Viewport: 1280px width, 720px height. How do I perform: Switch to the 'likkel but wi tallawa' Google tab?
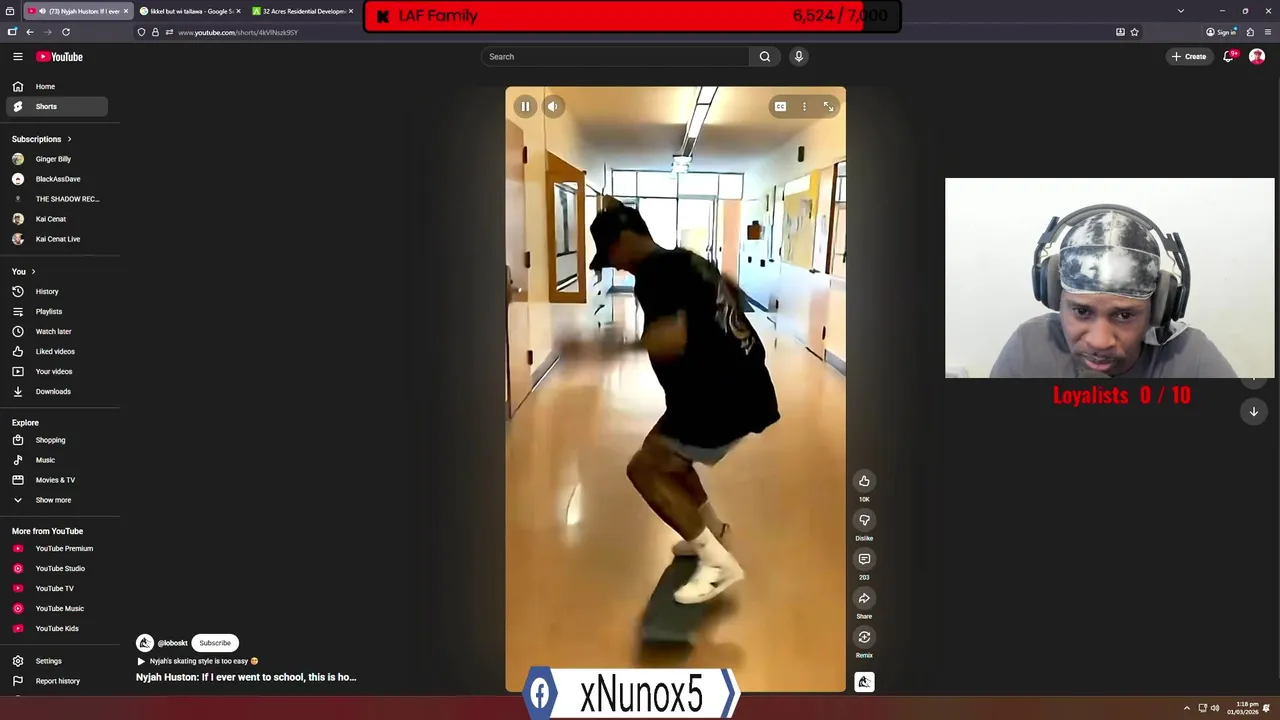click(190, 11)
